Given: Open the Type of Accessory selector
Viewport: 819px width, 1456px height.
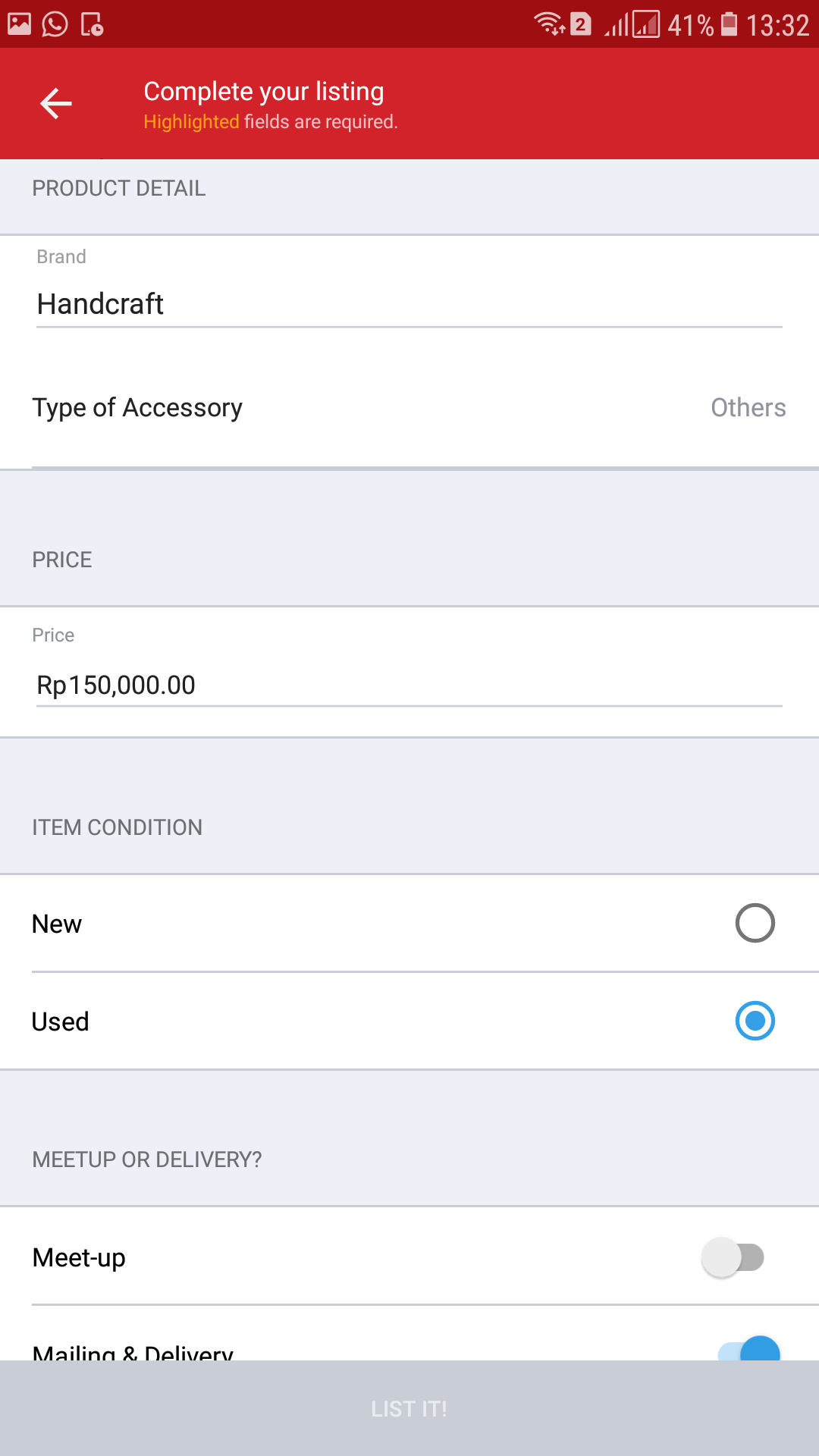Looking at the screenshot, I should (x=137, y=408).
